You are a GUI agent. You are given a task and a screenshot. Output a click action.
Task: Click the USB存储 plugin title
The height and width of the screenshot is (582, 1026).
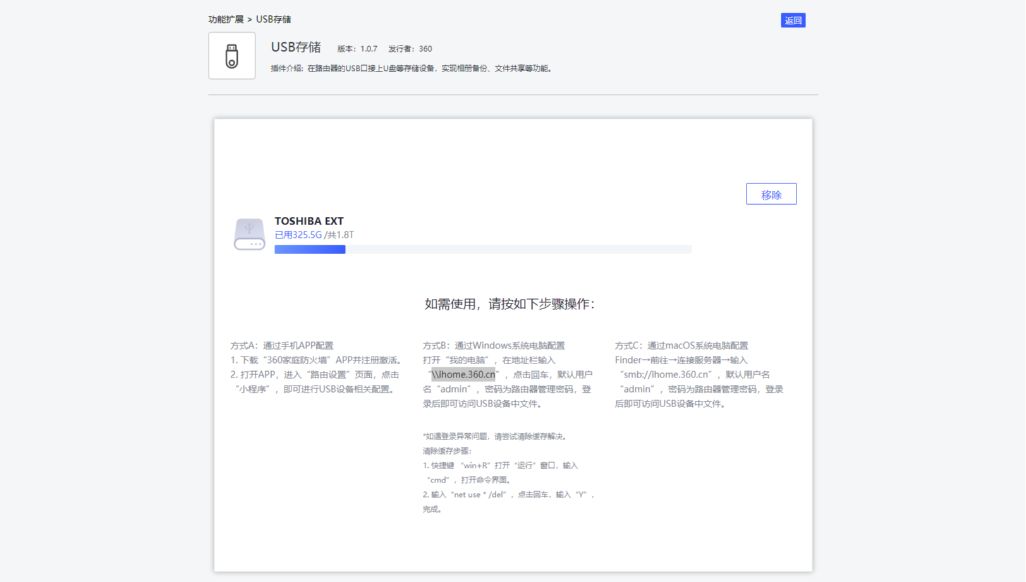click(296, 47)
